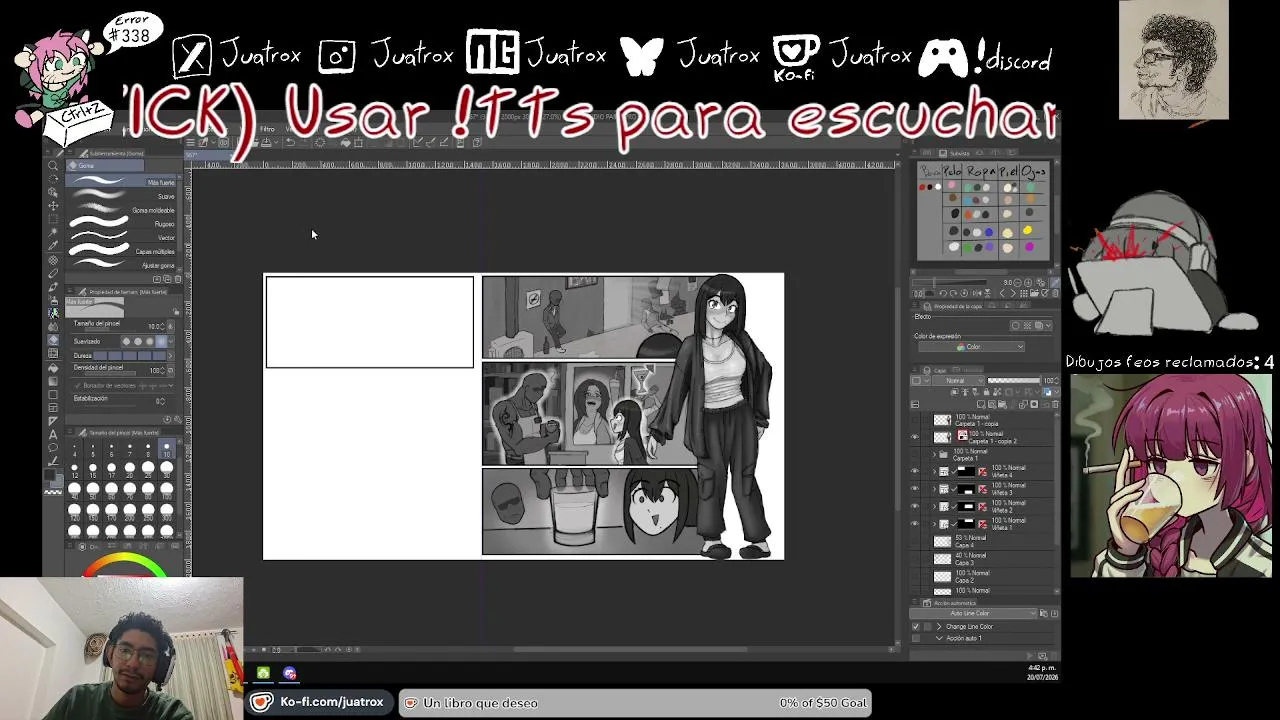Select the Auto select wand tool
Screen dimensions: 1280x720
53,233
